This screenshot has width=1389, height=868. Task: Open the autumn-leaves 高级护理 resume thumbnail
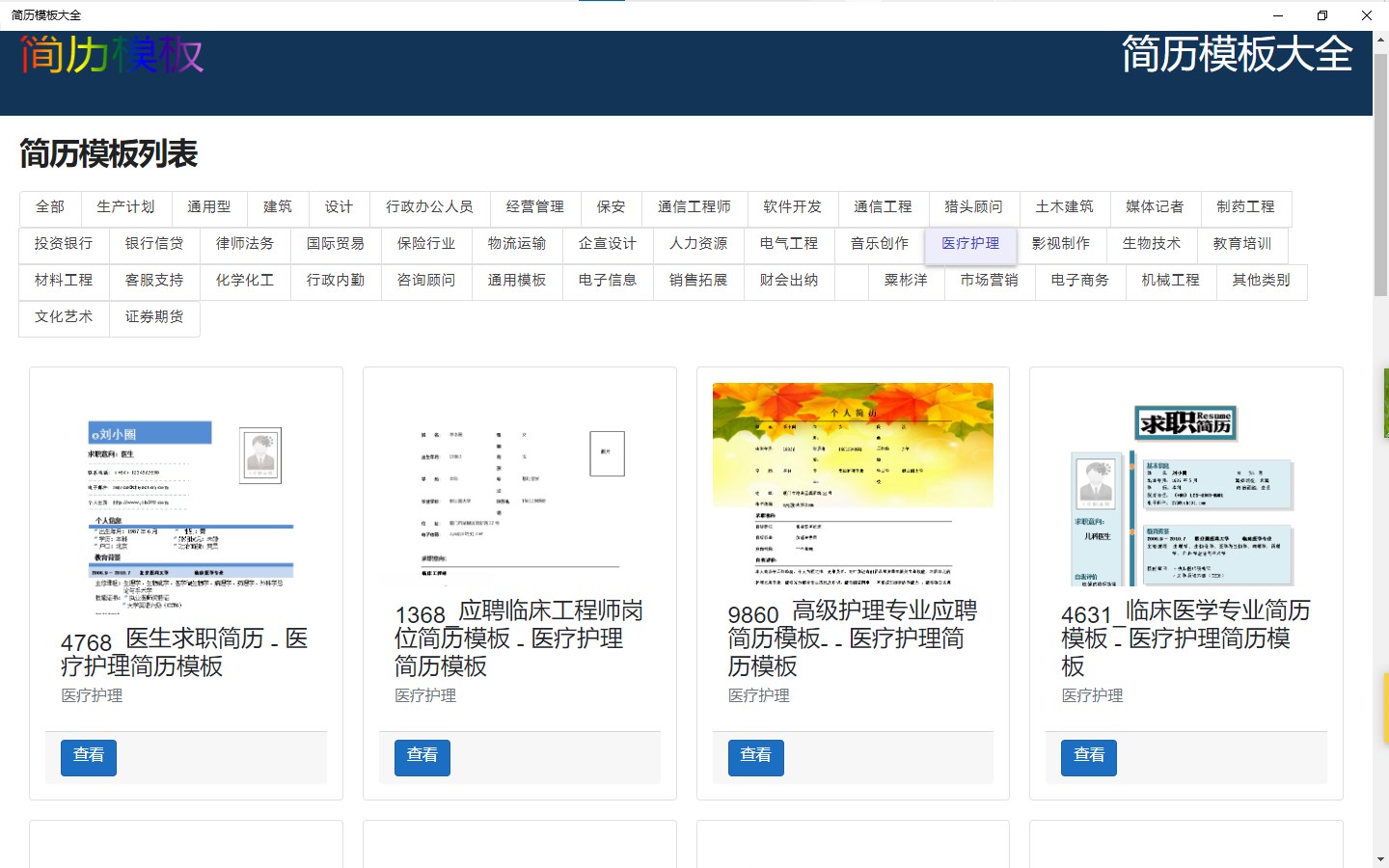click(853, 484)
